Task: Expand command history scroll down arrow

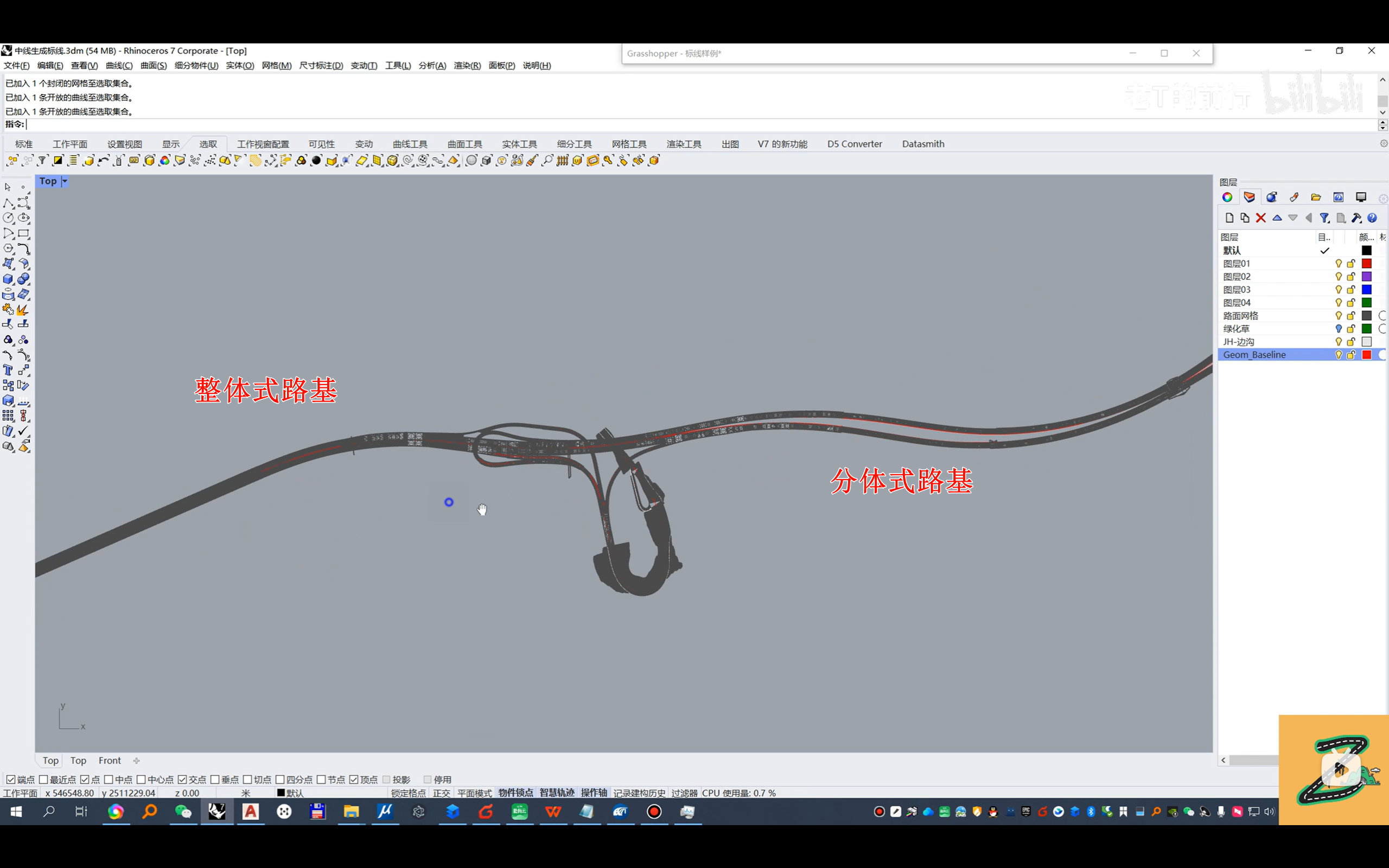Action: click(x=1382, y=113)
